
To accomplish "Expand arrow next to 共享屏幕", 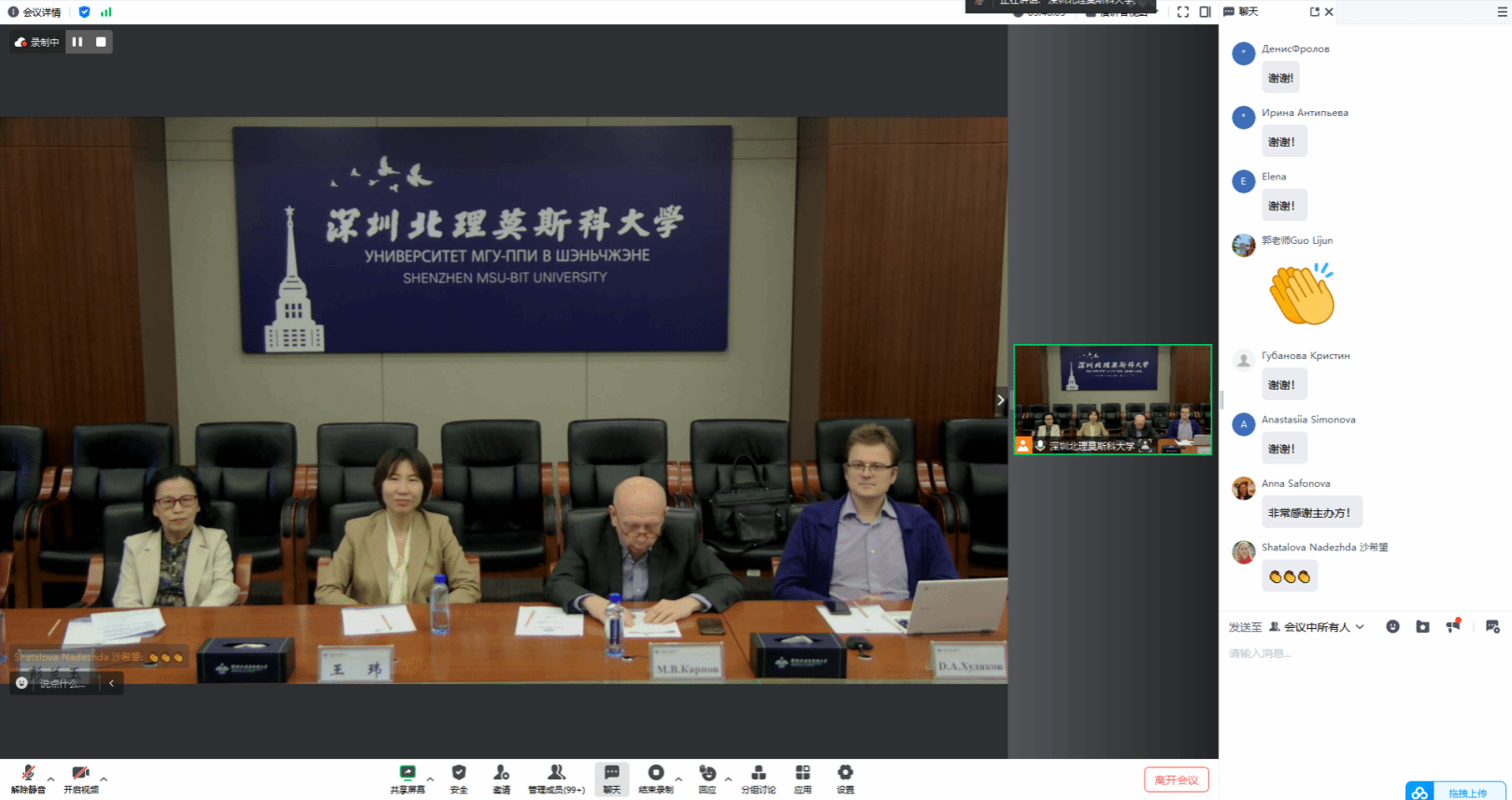I will pyautogui.click(x=430, y=779).
